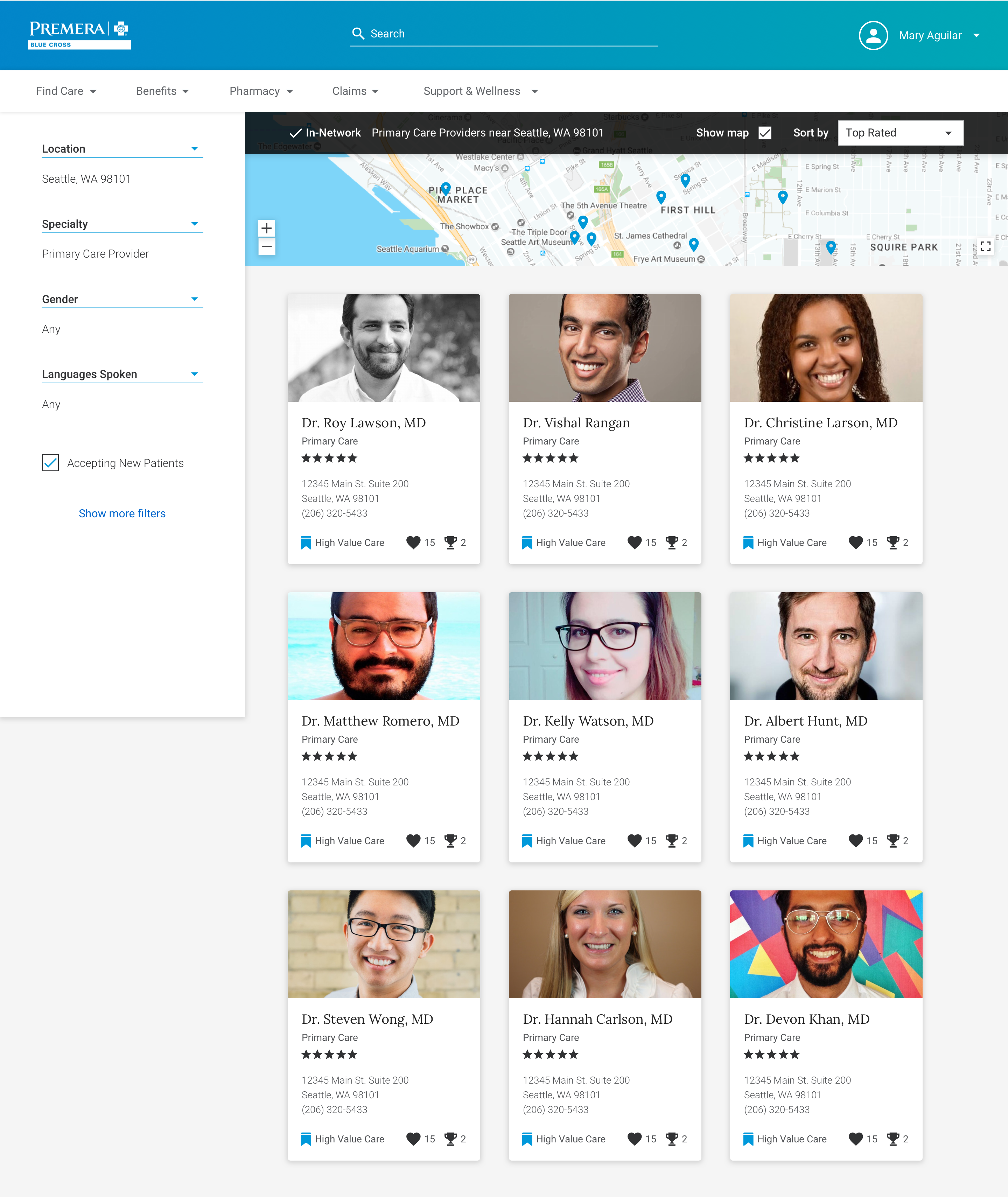The height and width of the screenshot is (1197, 1008).
Task: Open Dr. Christine Larson, MD profile name
Action: click(x=820, y=423)
